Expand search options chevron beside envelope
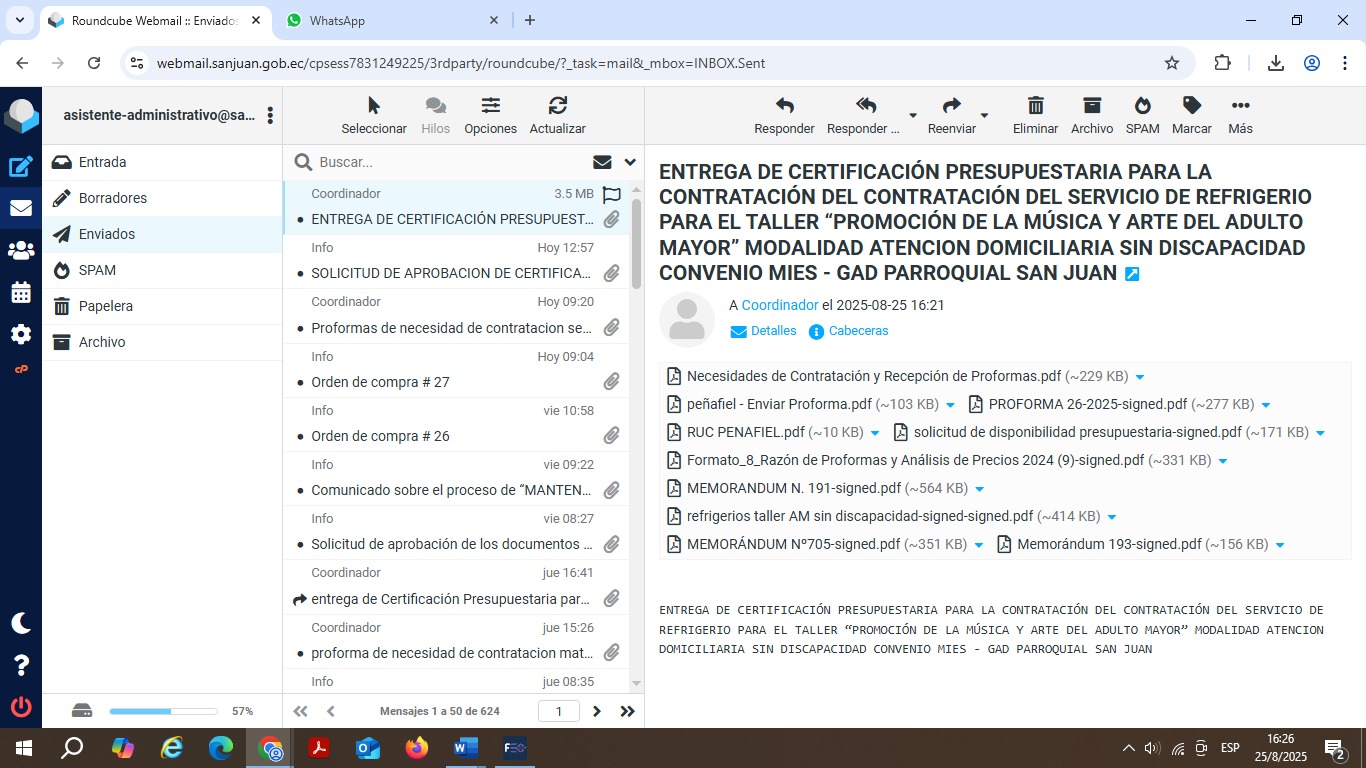The width and height of the screenshot is (1366, 768). [630, 162]
